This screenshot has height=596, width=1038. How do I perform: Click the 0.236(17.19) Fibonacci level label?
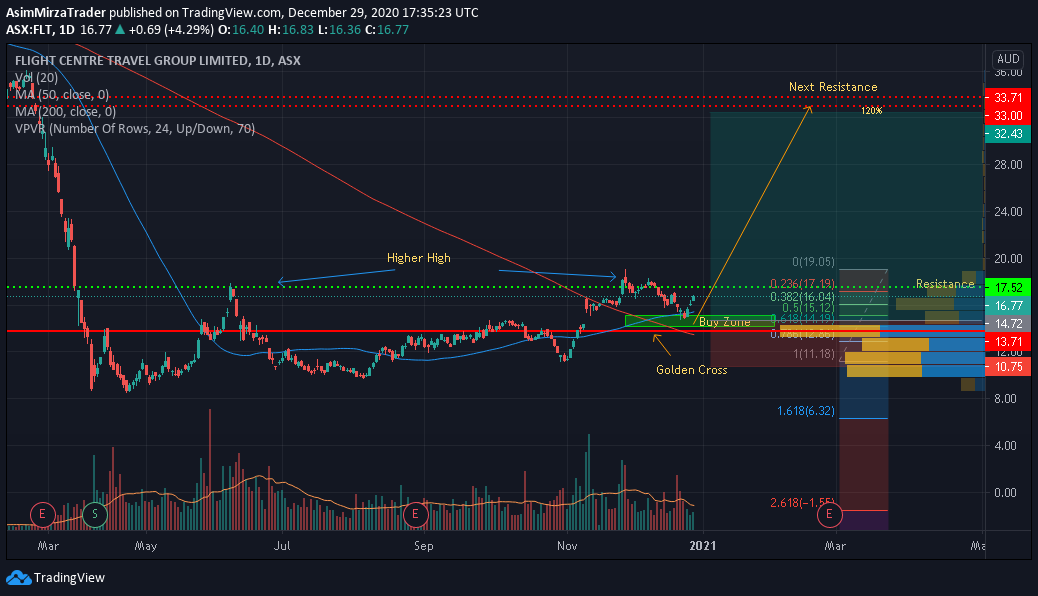tap(802, 283)
